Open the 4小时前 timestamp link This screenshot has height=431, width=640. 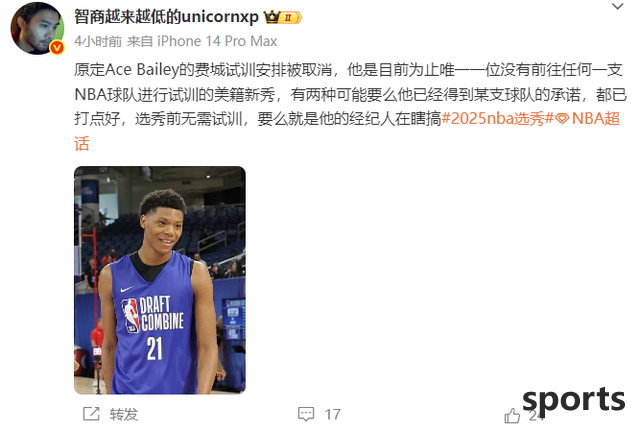click(x=98, y=41)
